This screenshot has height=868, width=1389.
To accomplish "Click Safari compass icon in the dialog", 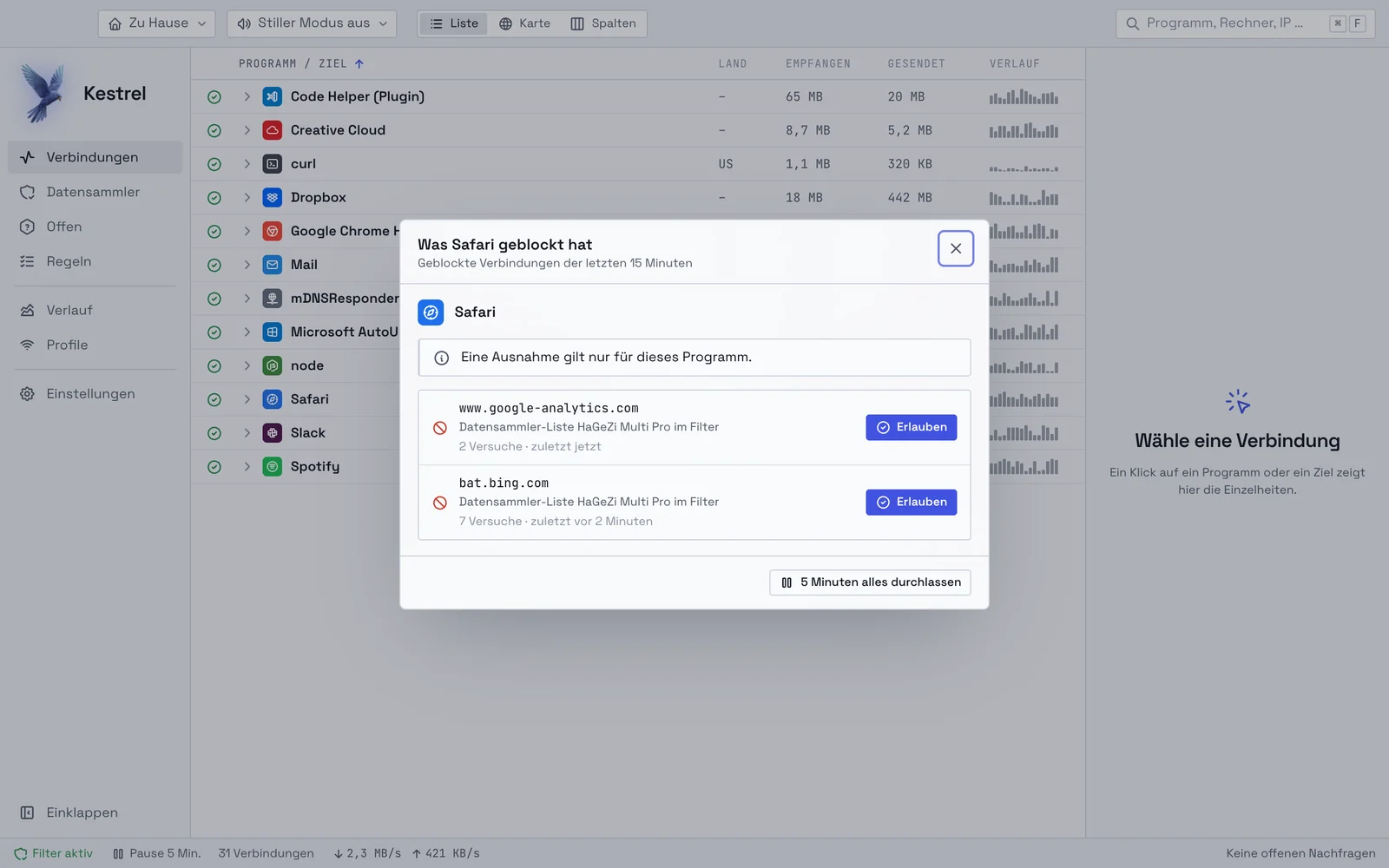I will coord(431,312).
